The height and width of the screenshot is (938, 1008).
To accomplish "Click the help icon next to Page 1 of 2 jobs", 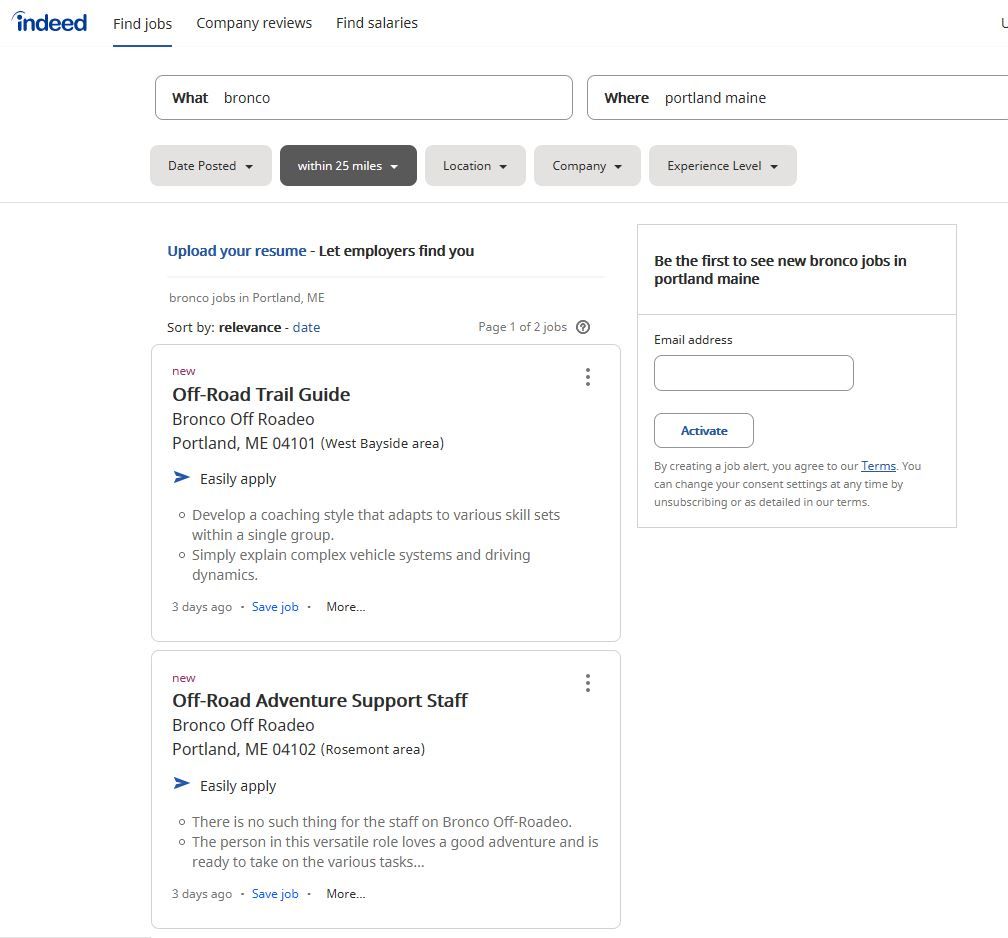I will (x=583, y=327).
